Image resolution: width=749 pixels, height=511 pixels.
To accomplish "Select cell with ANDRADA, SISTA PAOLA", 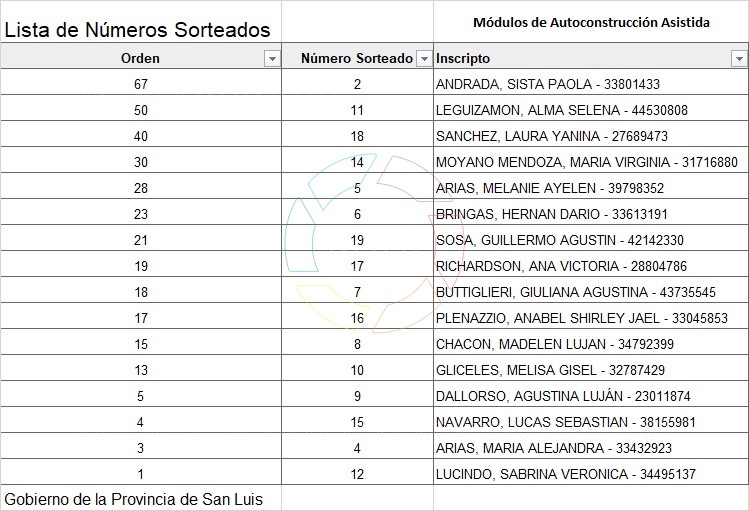I will coord(548,85).
